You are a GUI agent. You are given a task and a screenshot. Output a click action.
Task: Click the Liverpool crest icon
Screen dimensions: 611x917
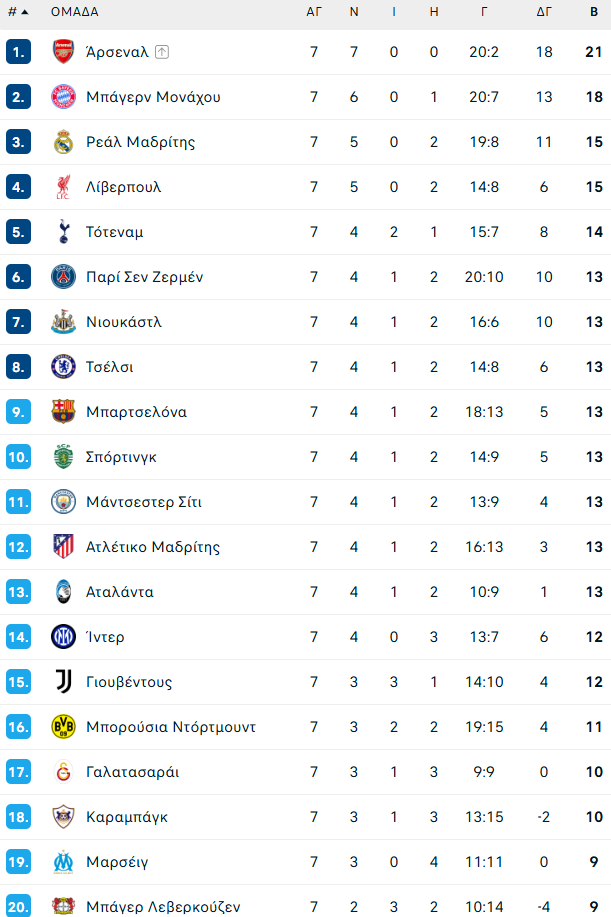click(x=62, y=186)
